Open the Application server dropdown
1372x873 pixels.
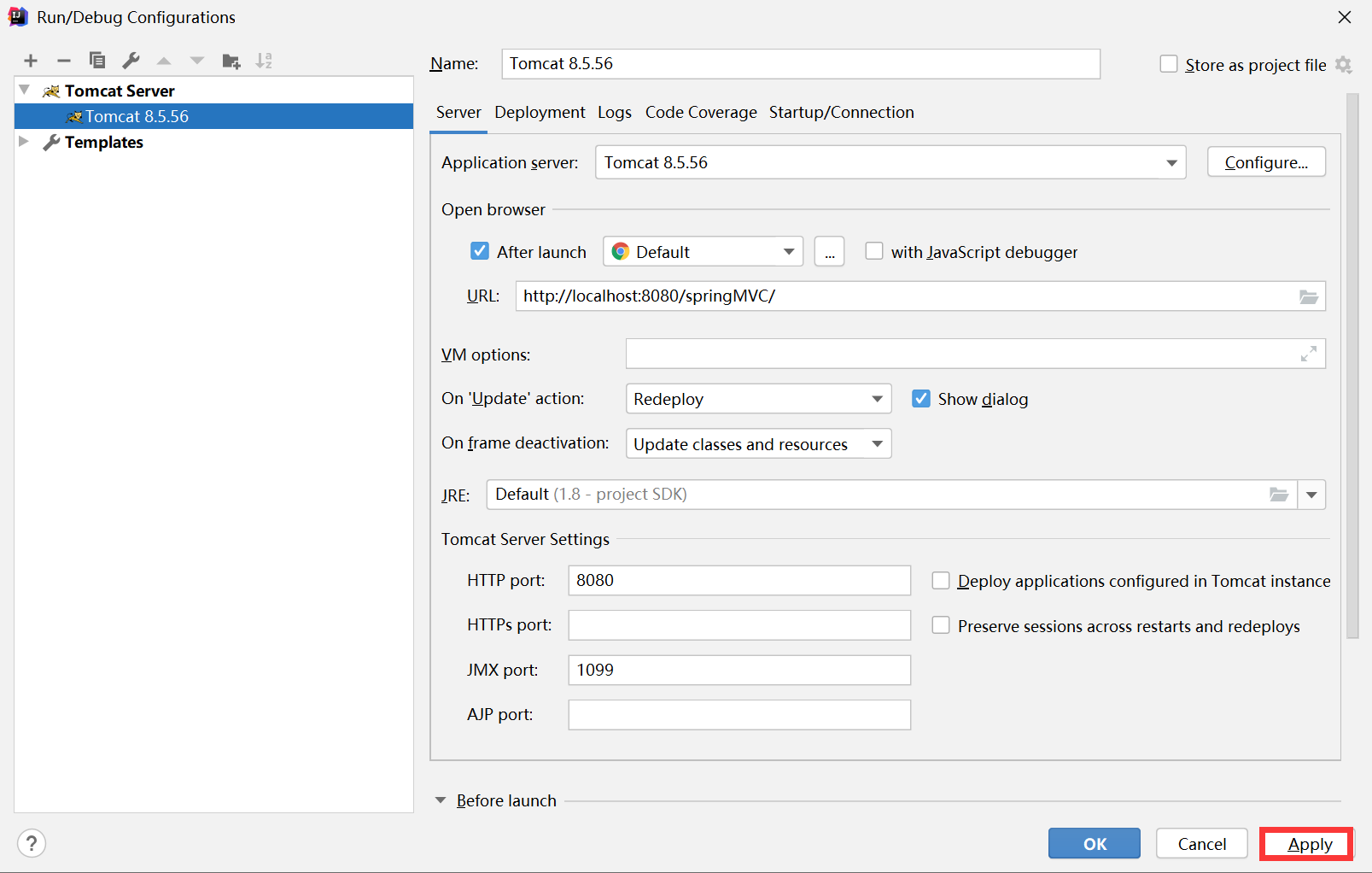pos(890,162)
